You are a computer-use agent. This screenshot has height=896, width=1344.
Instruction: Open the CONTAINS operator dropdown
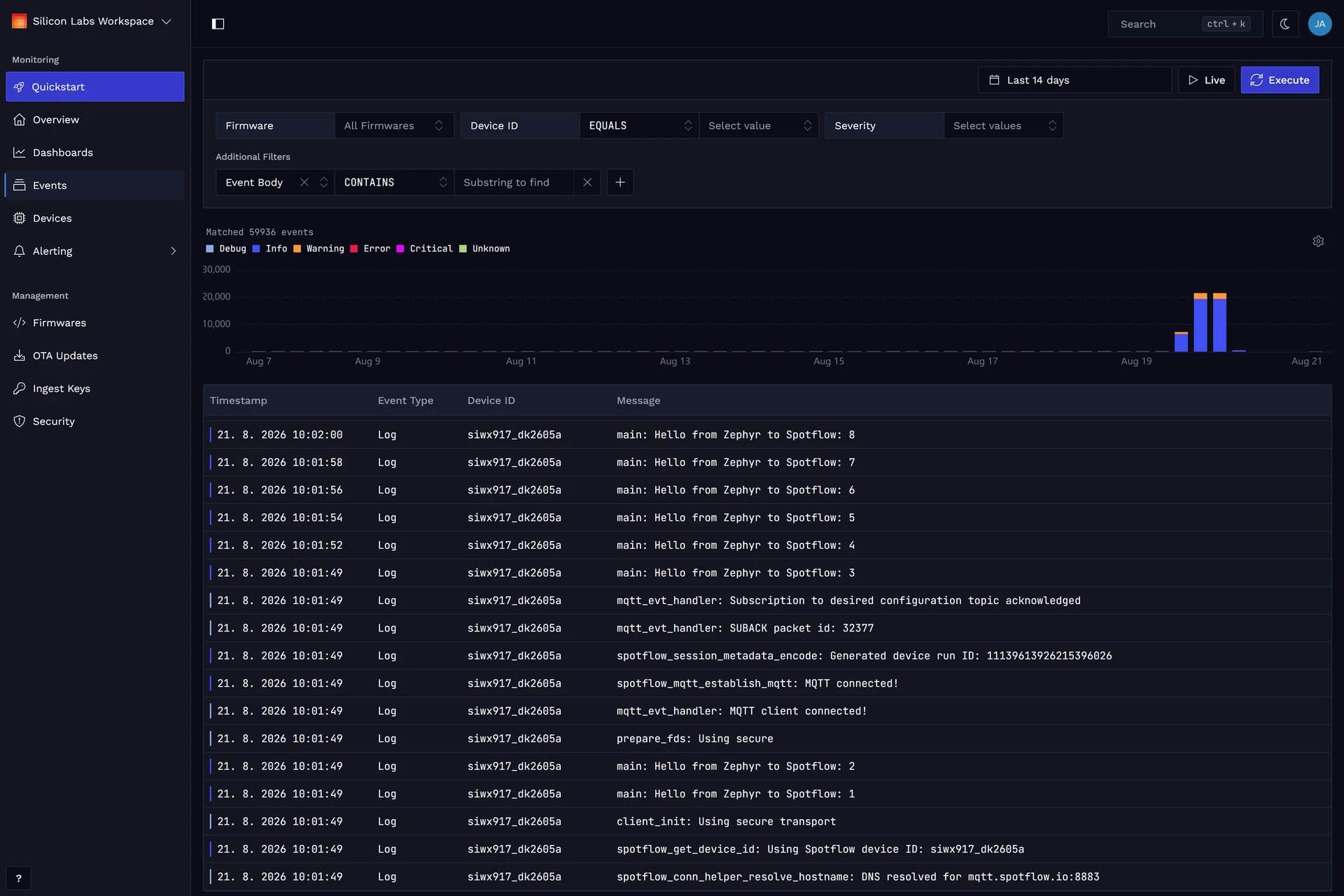[x=394, y=183]
